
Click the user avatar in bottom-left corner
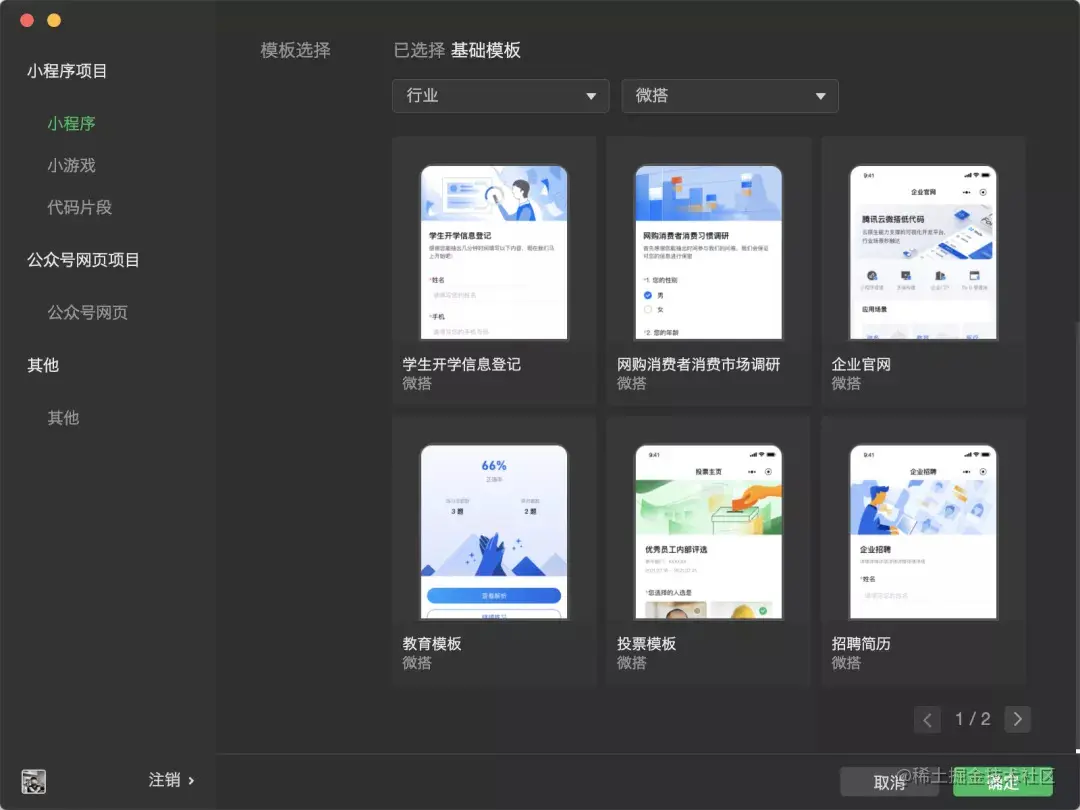tap(33, 781)
